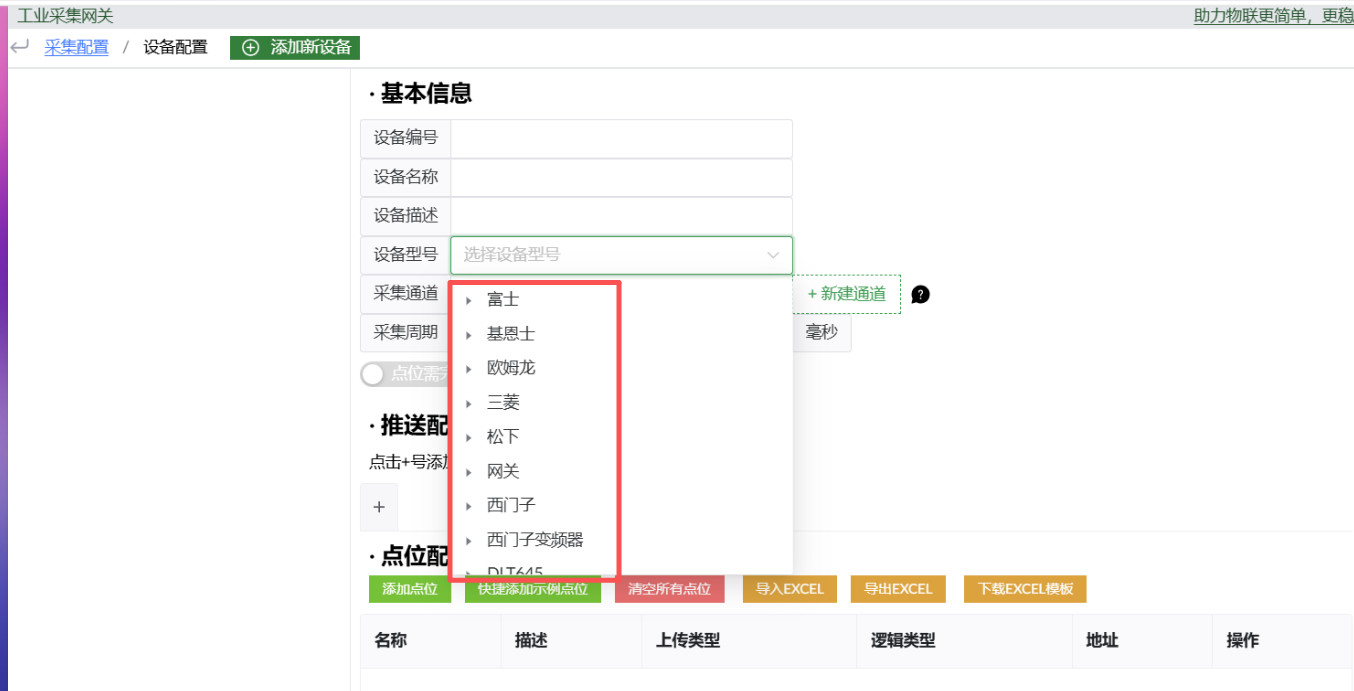Viewport: 1354px width, 691px height.
Task: Expand the 网关 tree arrow
Action: (x=469, y=472)
